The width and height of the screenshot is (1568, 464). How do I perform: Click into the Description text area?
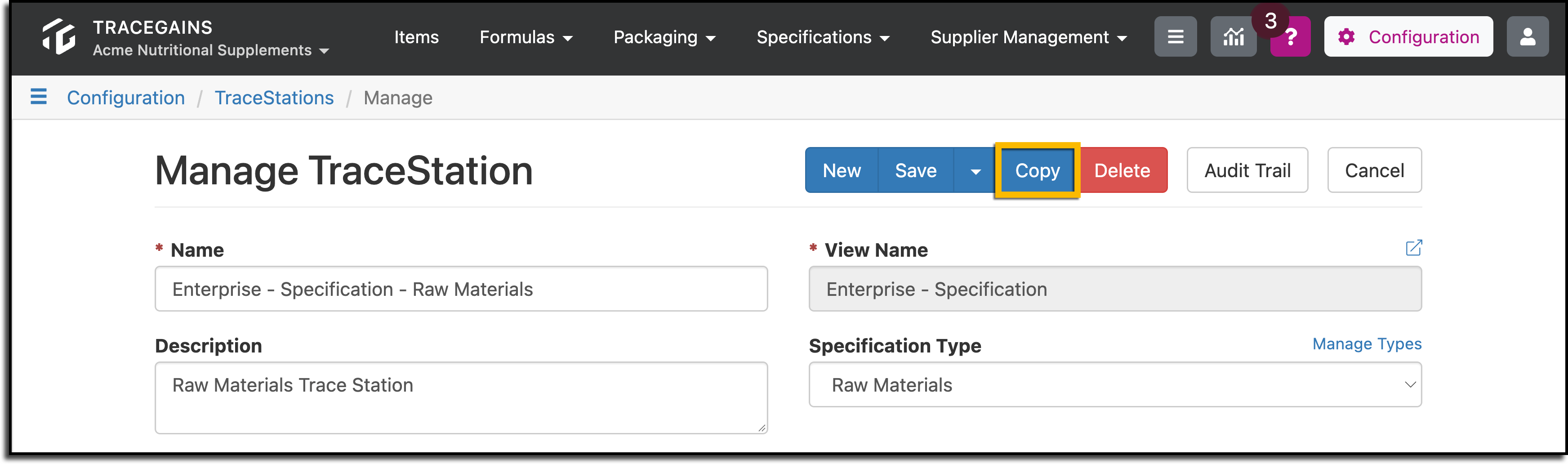[461, 397]
